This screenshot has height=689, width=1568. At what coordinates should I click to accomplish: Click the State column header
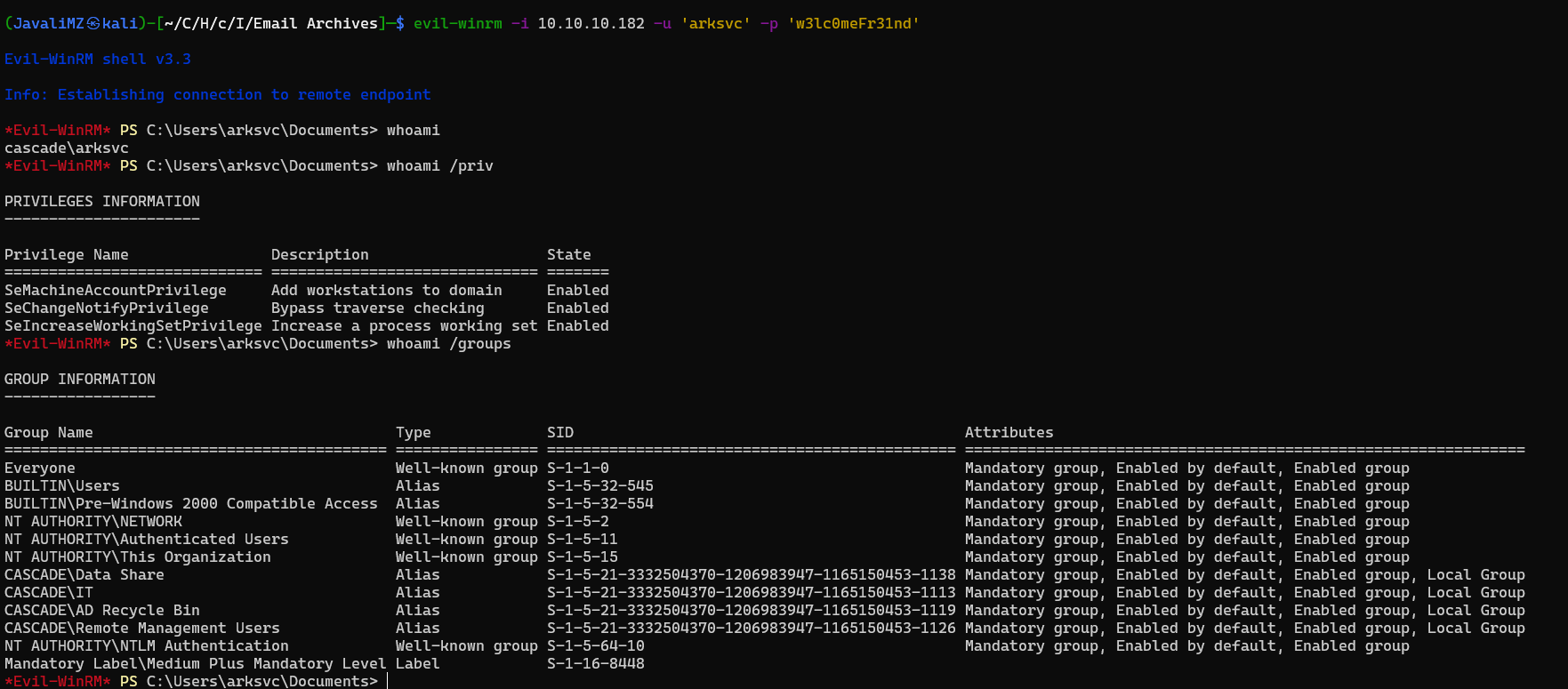[x=569, y=254]
